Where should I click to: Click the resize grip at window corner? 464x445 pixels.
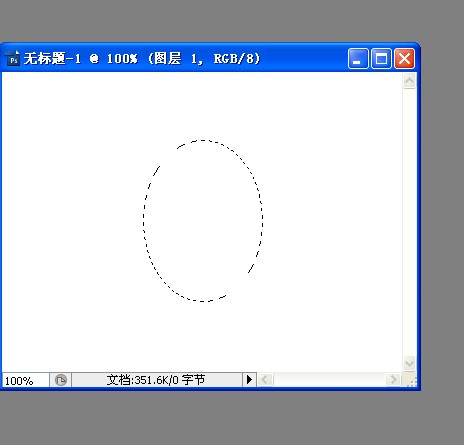click(411, 381)
